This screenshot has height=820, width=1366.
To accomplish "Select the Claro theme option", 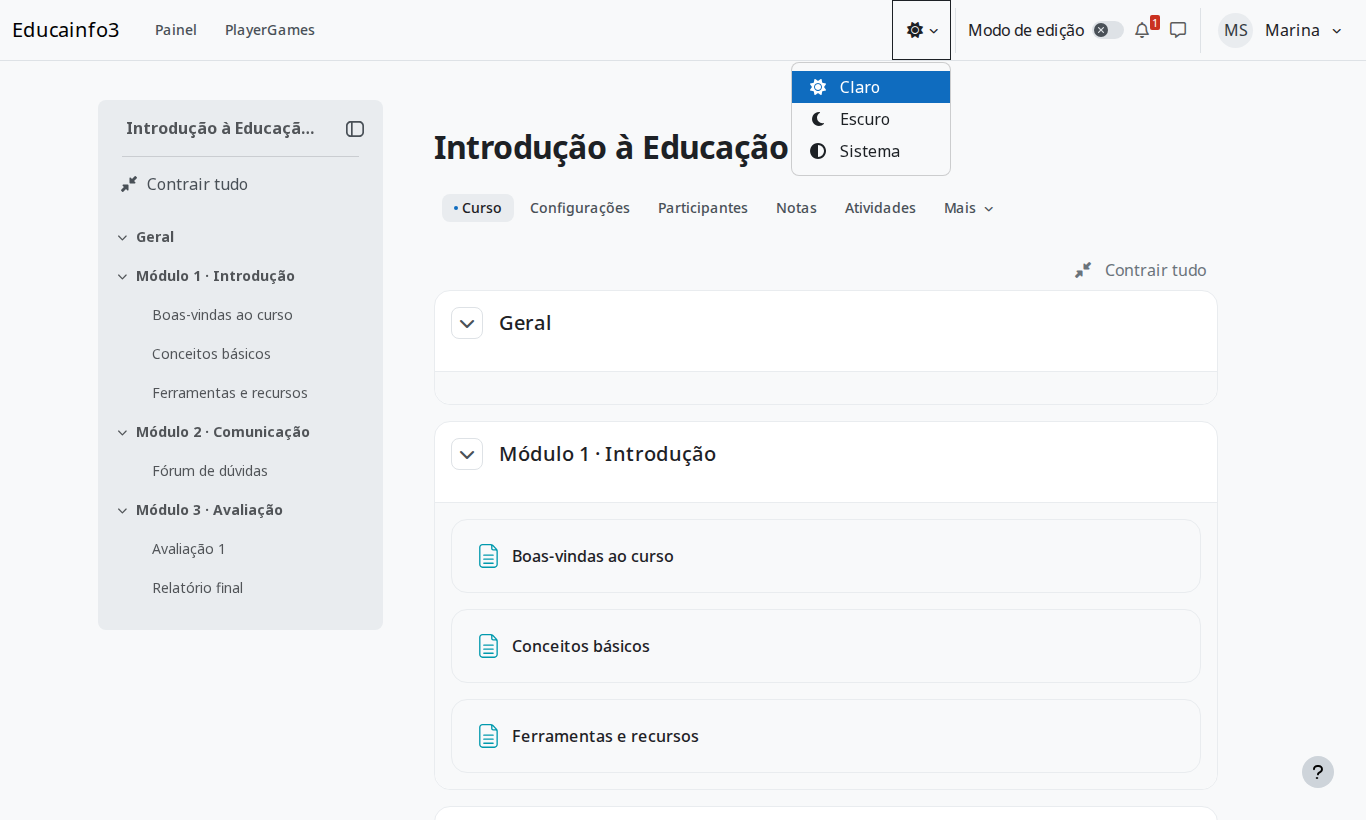I will pos(871,87).
